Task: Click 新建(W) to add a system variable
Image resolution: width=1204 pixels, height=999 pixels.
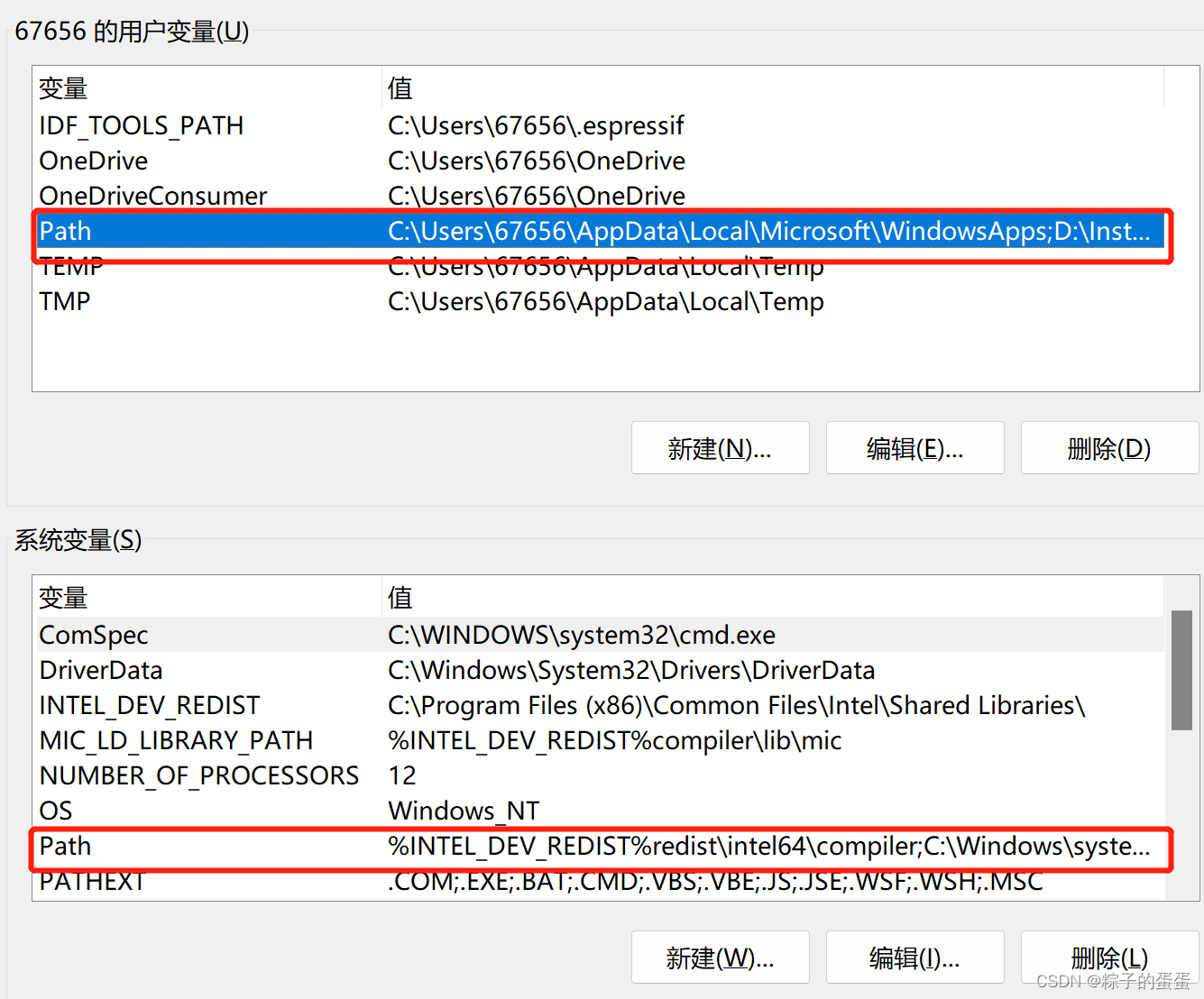Action: pyautogui.click(x=720, y=958)
